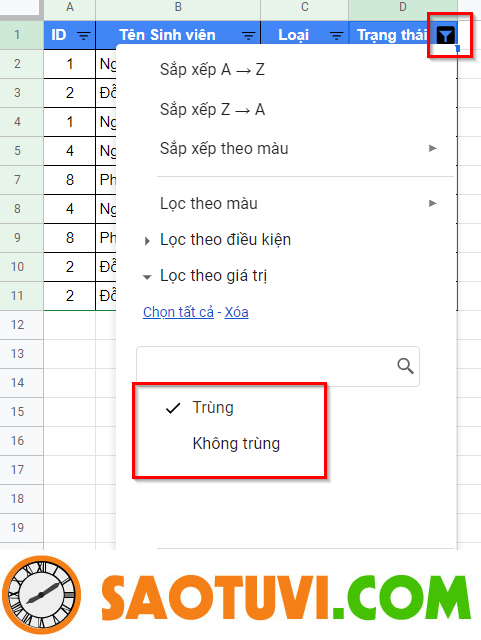Open the Tên Sinh viên filter icon

pos(248,36)
